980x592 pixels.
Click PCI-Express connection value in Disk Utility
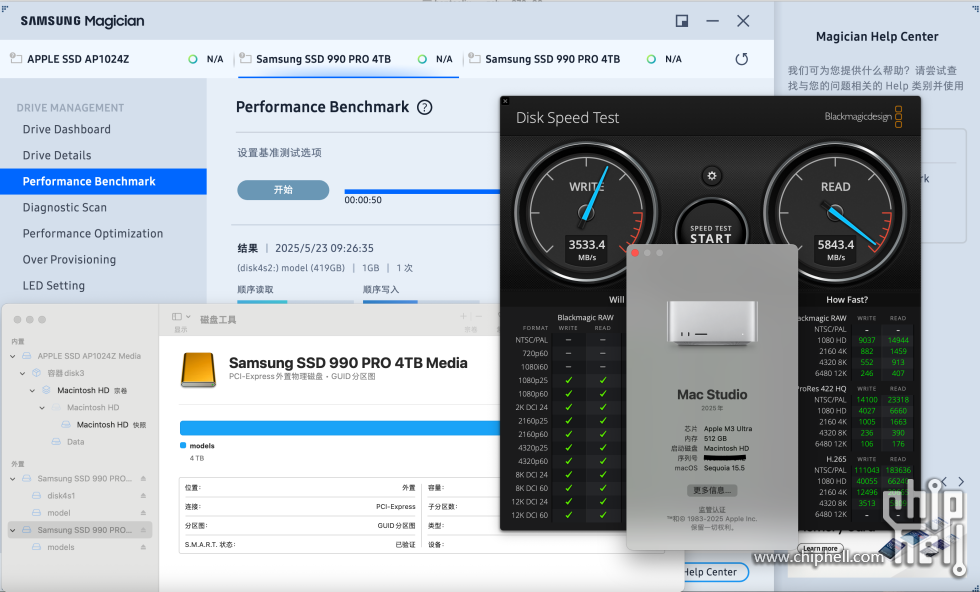pyautogui.click(x=396, y=507)
